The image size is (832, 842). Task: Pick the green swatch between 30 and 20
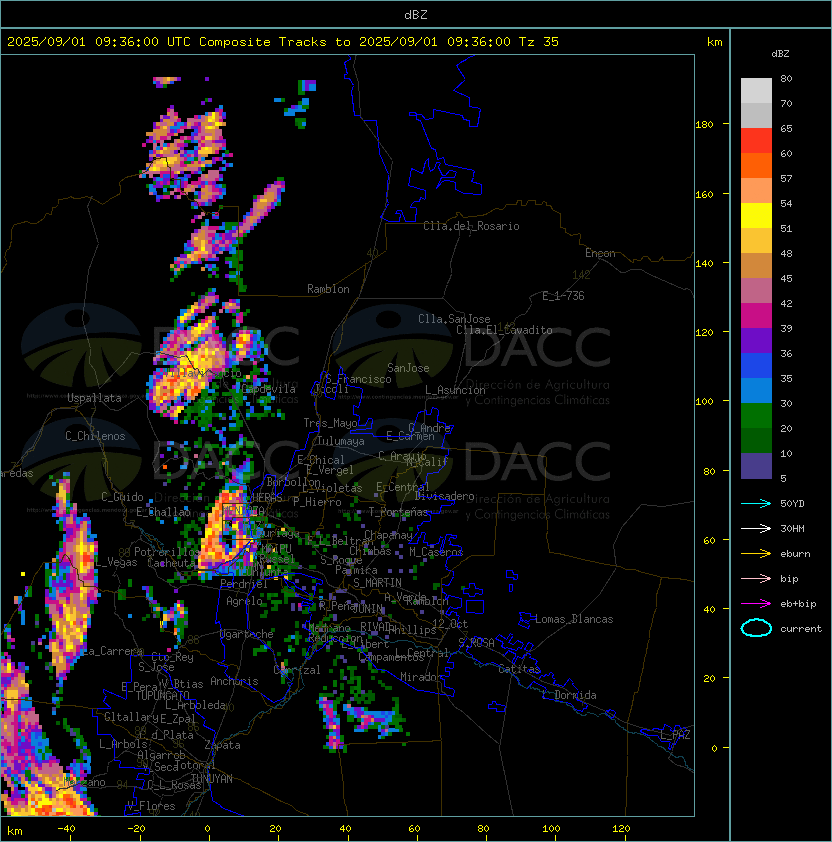(756, 416)
